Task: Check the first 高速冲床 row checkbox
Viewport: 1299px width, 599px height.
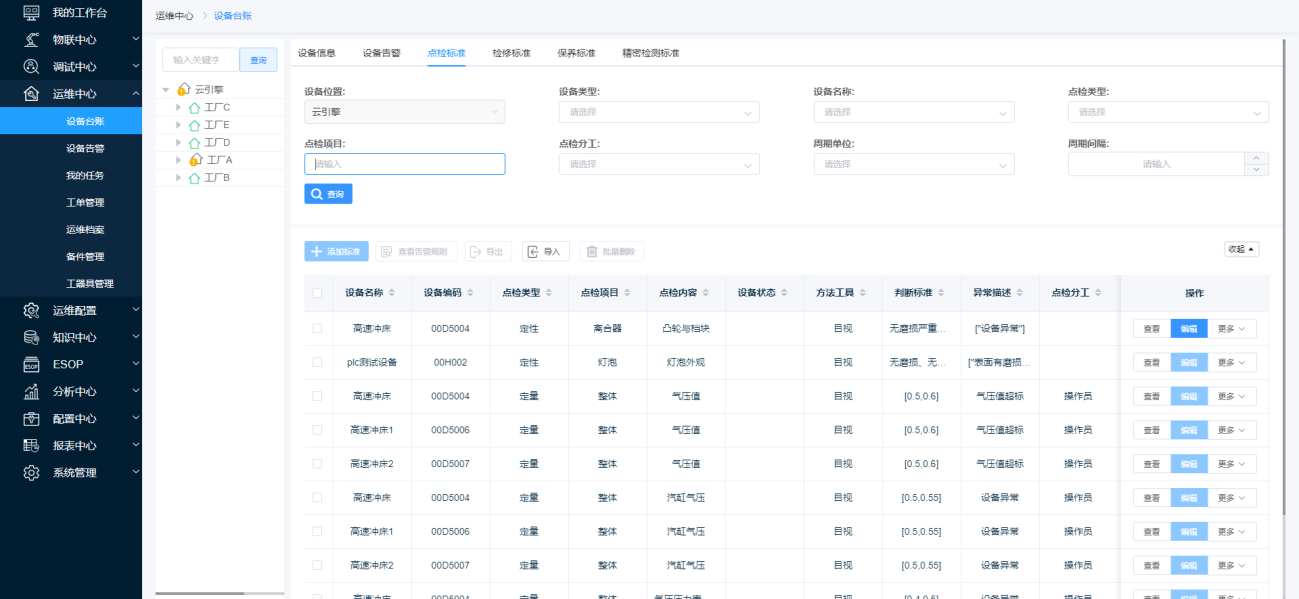Action: [x=317, y=328]
